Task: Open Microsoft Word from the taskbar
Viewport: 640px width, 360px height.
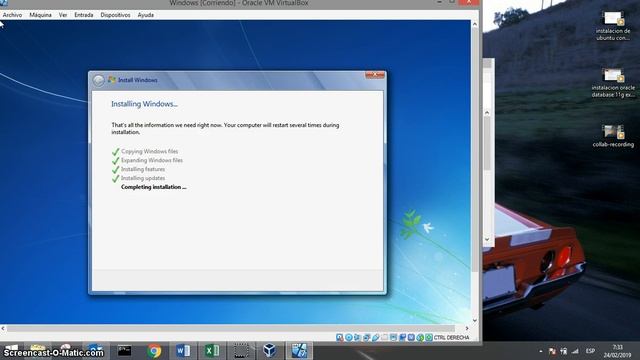Action: pos(183,351)
